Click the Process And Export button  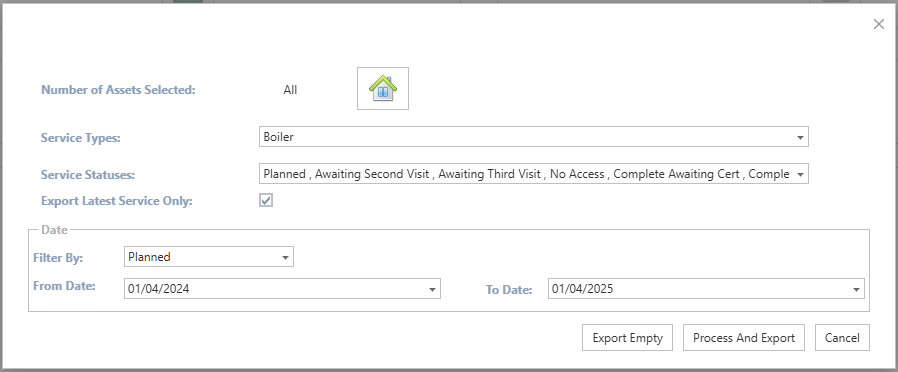pos(743,338)
